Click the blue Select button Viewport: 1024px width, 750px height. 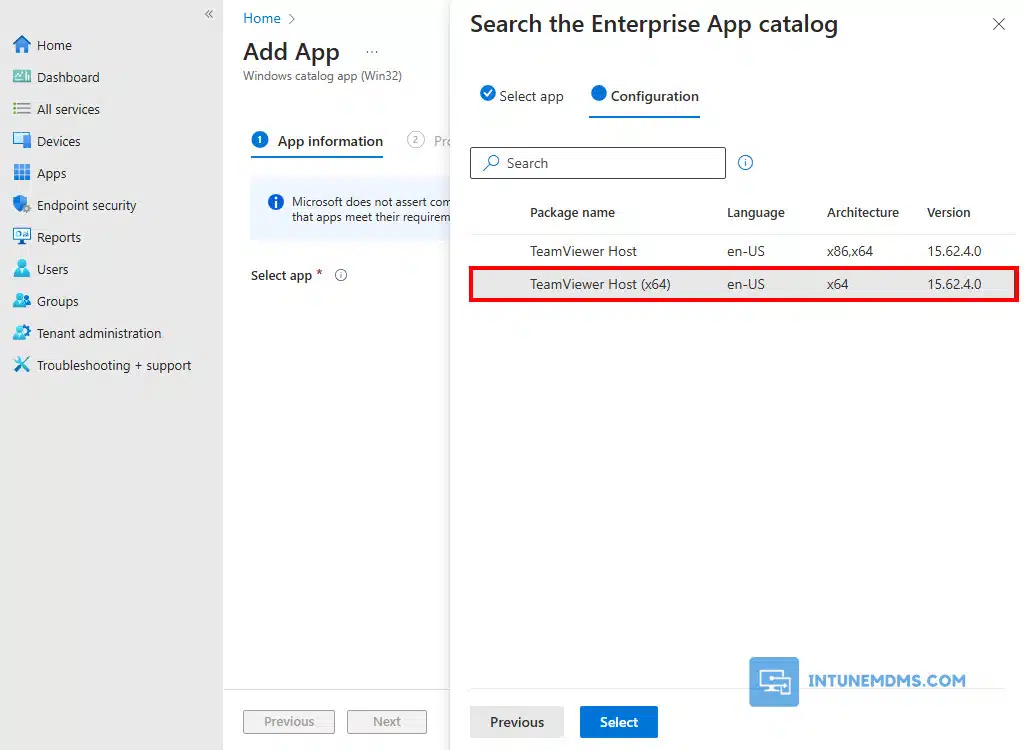(618, 722)
